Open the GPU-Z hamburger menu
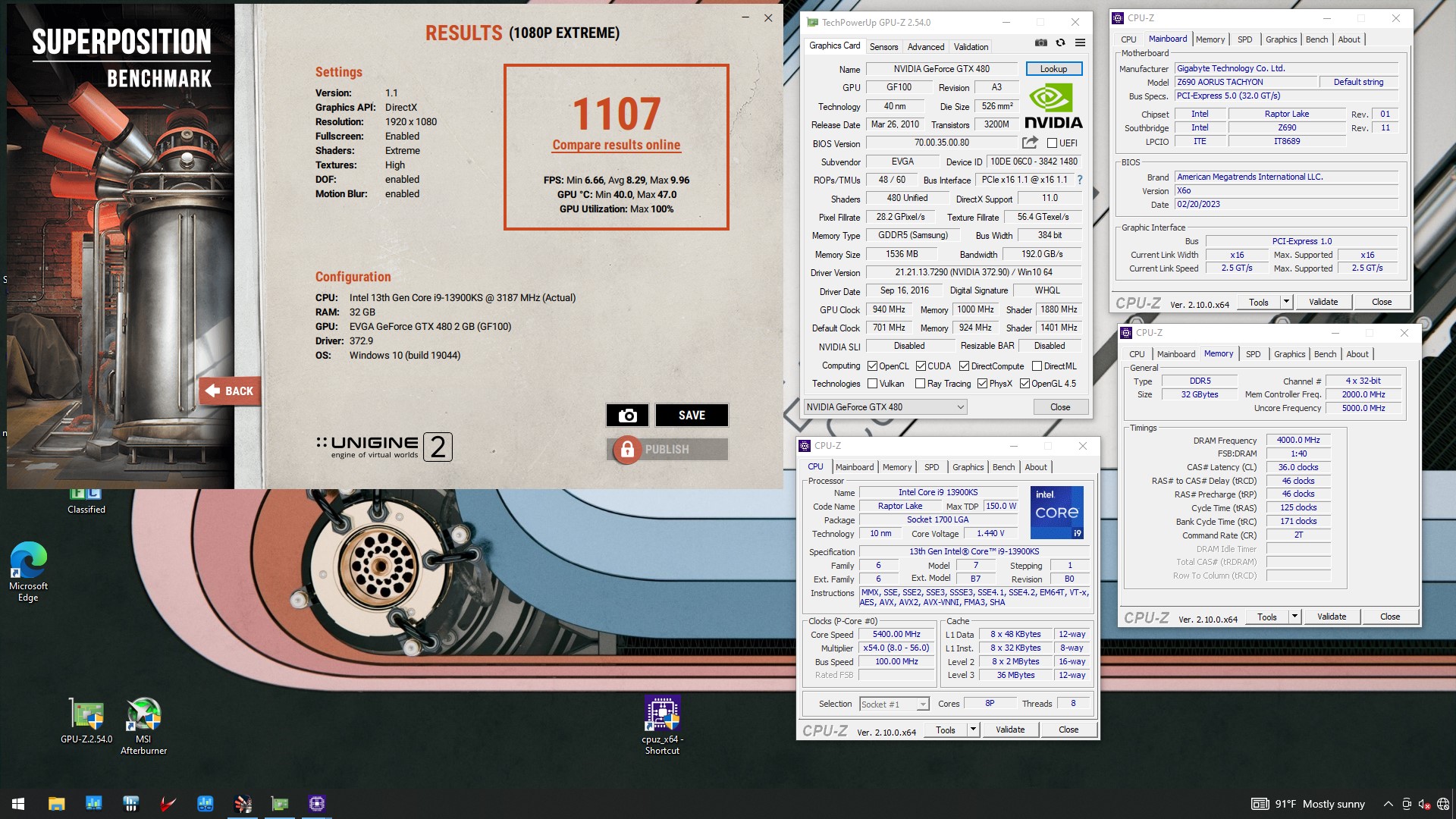This screenshot has width=1456, height=819. coord(1080,42)
